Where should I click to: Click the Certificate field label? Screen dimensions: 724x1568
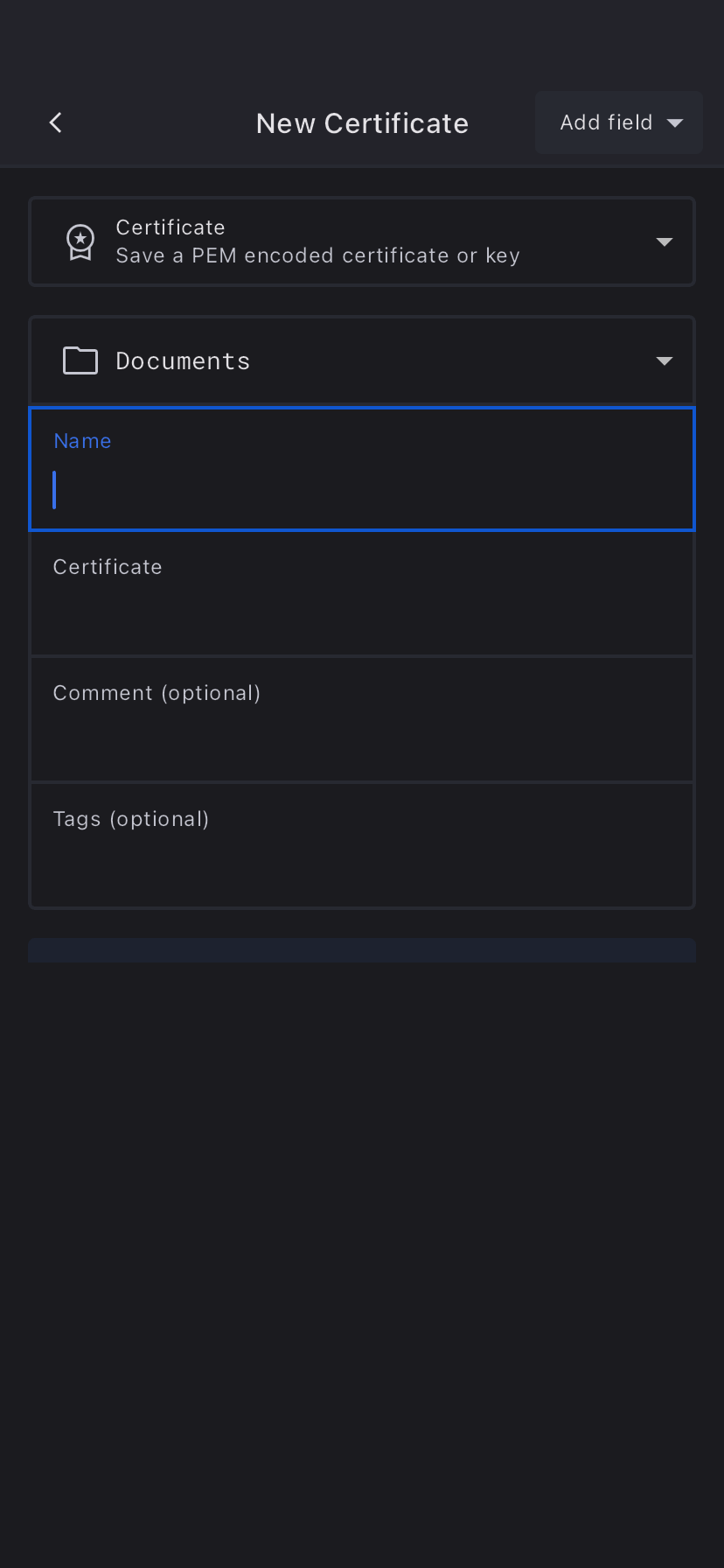point(108,567)
